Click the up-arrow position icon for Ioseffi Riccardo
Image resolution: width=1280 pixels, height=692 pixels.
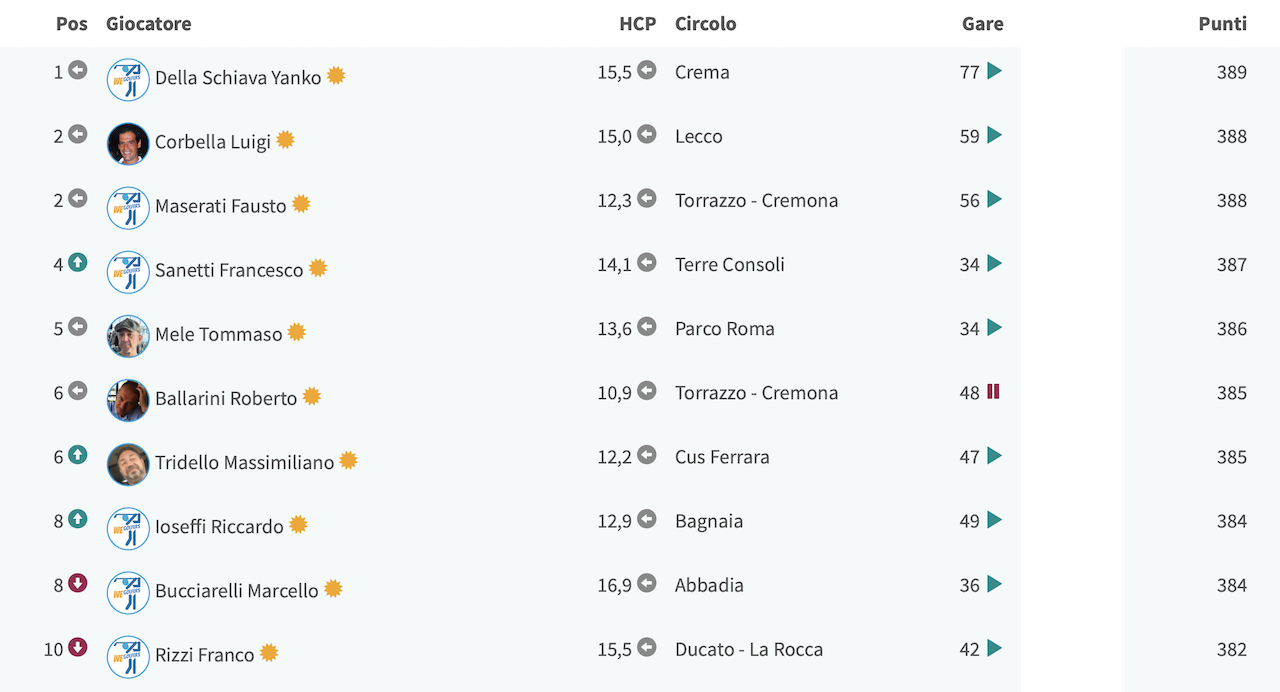pos(78,519)
